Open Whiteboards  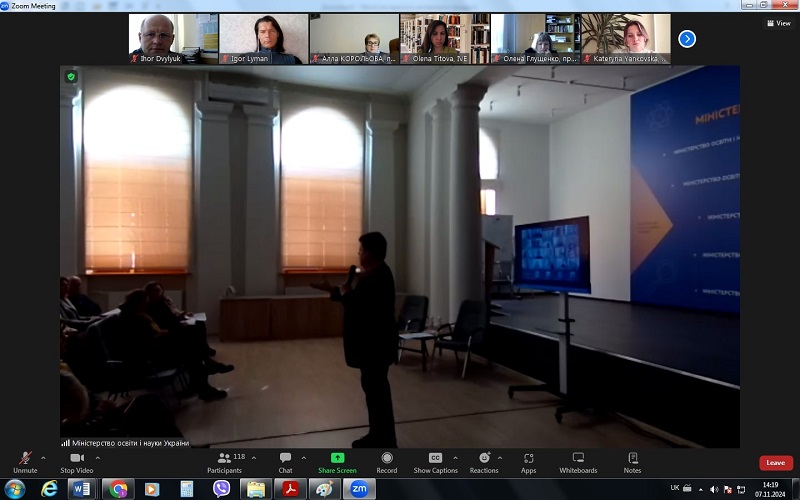(x=578, y=462)
